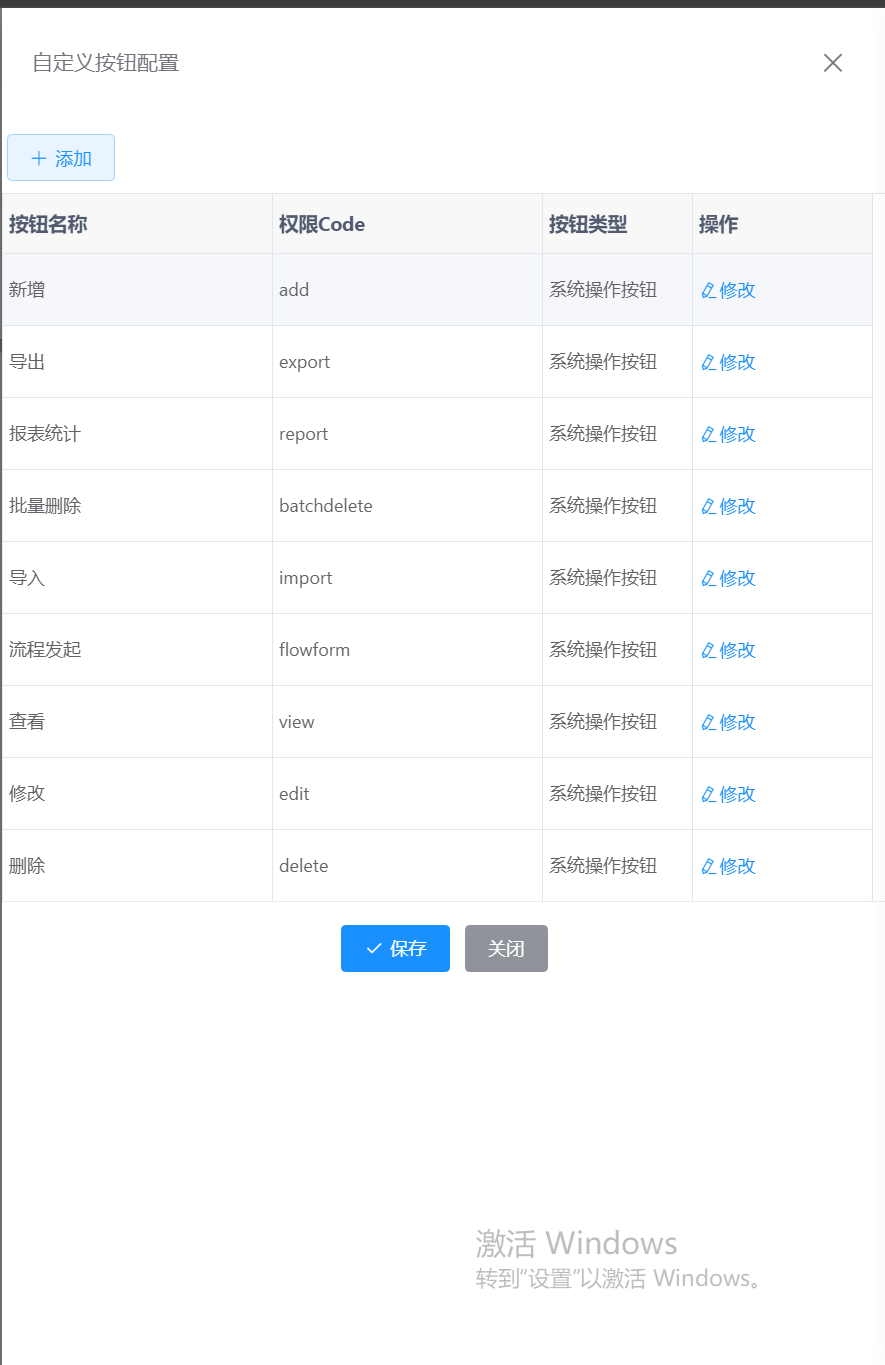Screen dimensions: 885x1365
Task: Open 修改 link for the 查看 row
Action: (x=737, y=722)
